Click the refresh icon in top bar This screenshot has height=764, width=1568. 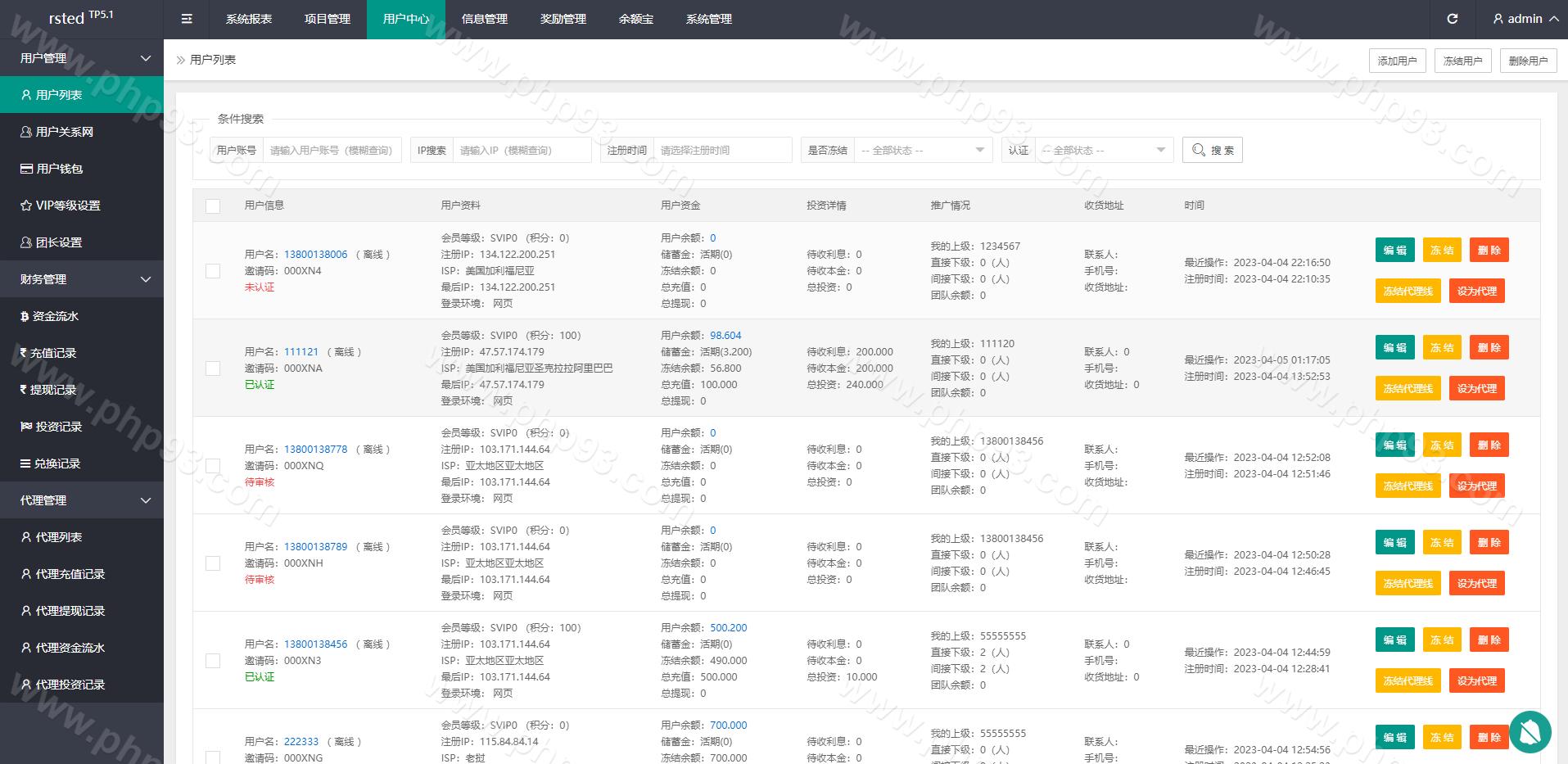[1452, 19]
